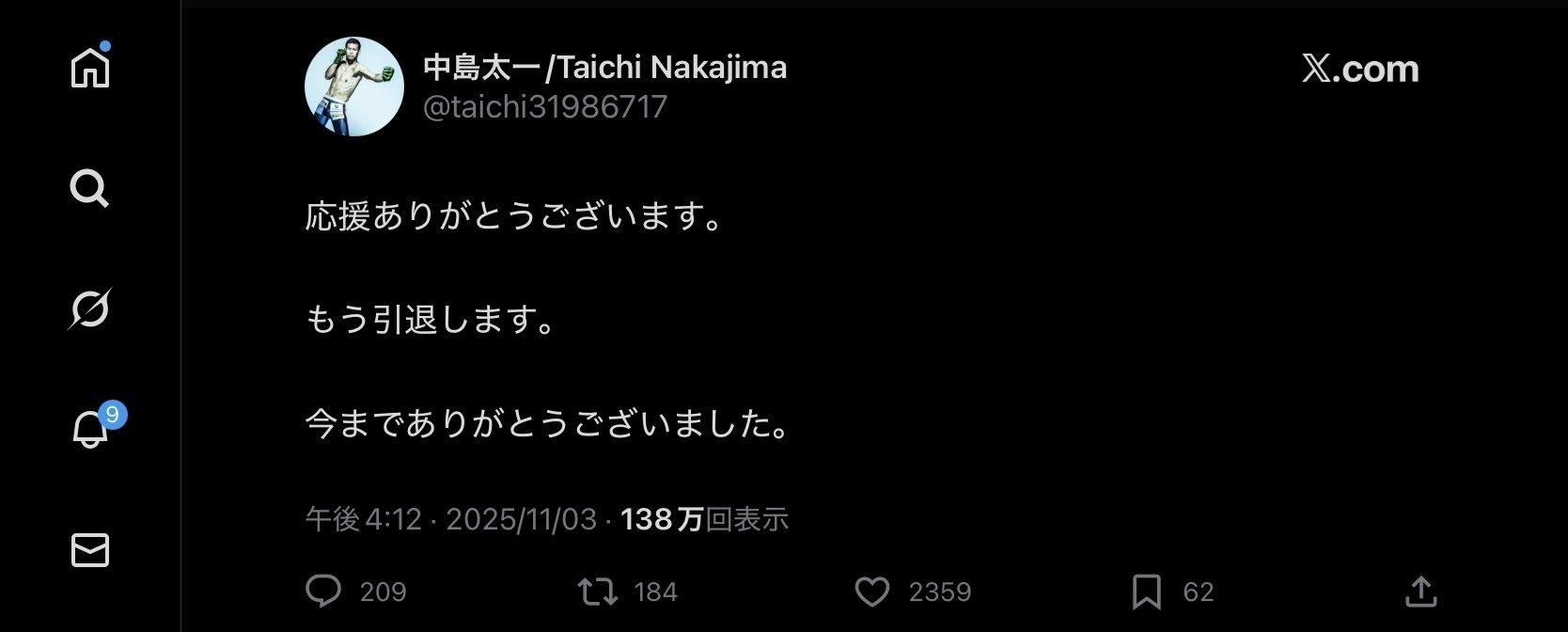Open the Communities compass icon
The width and height of the screenshot is (1568, 632).
89,310
